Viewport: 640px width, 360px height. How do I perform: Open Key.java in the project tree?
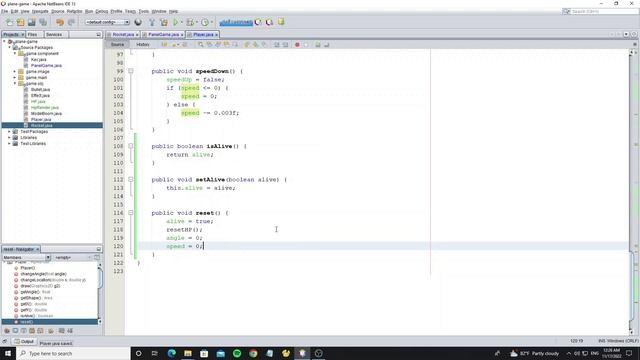pos(39,60)
